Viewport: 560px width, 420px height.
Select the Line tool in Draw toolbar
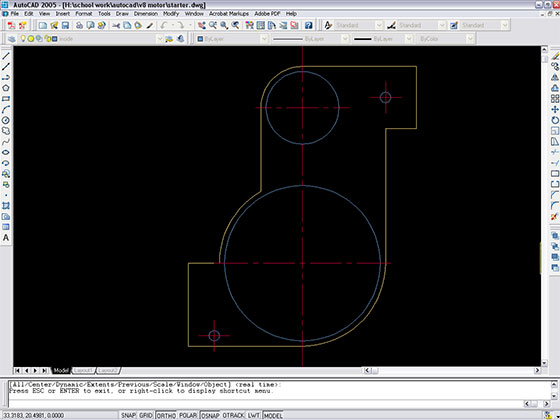click(6, 56)
